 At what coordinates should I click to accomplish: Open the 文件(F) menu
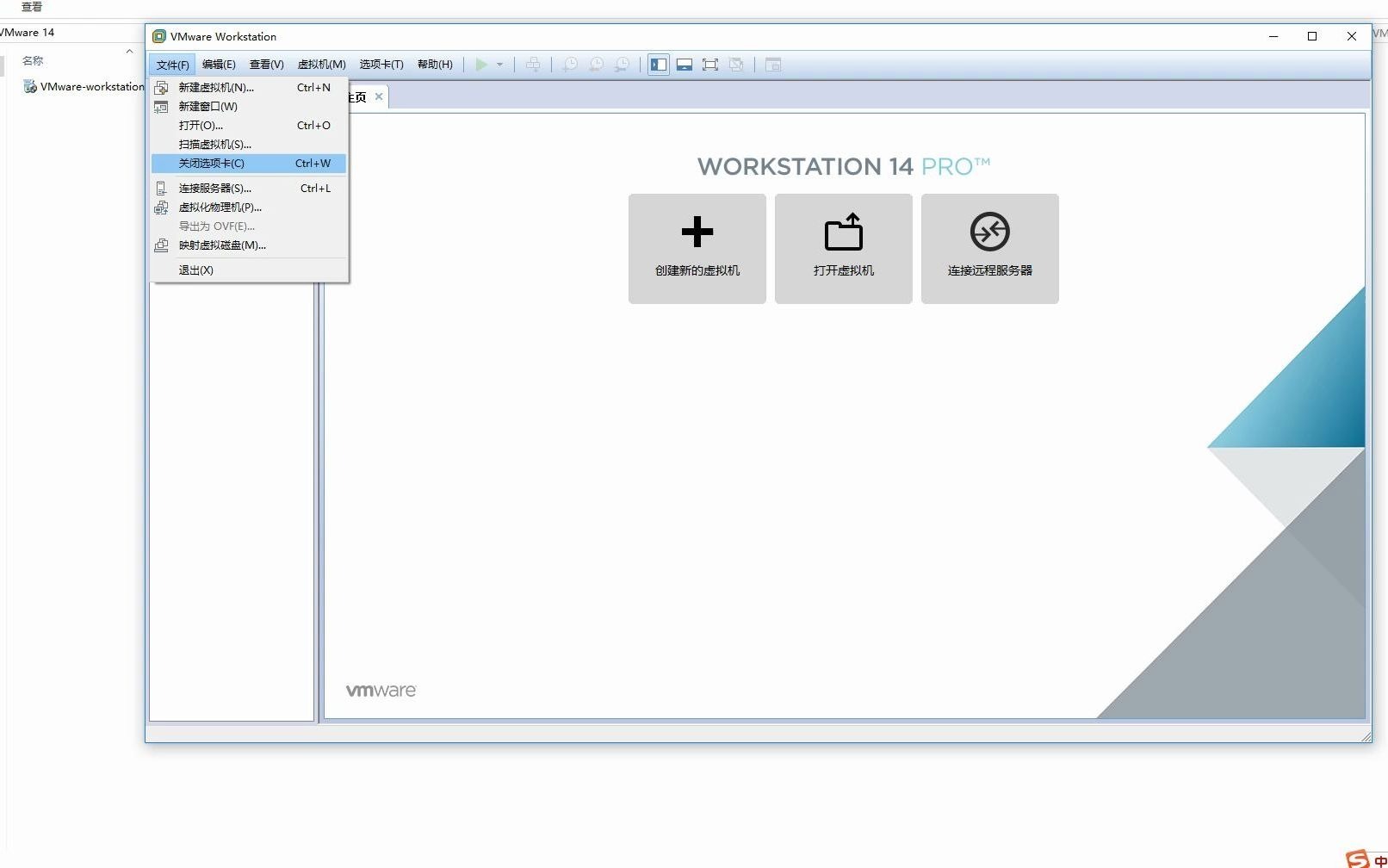tap(172, 65)
